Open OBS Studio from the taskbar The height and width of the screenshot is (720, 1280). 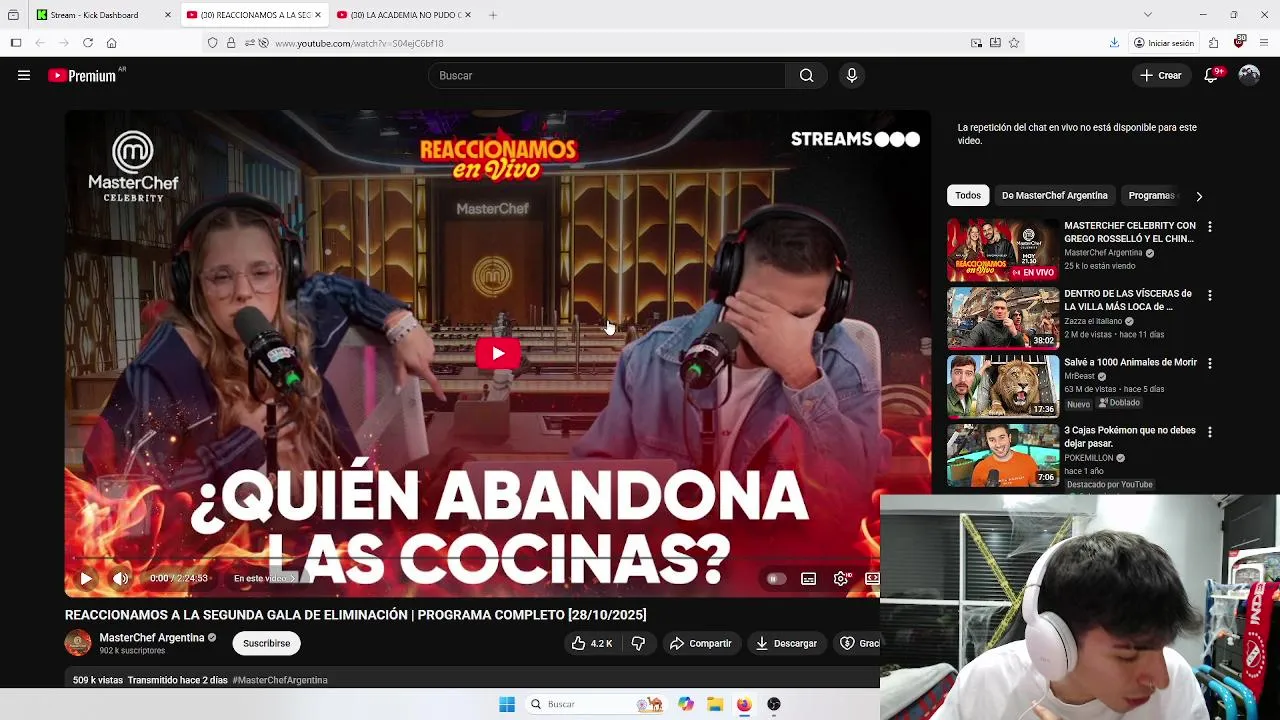coord(773,705)
